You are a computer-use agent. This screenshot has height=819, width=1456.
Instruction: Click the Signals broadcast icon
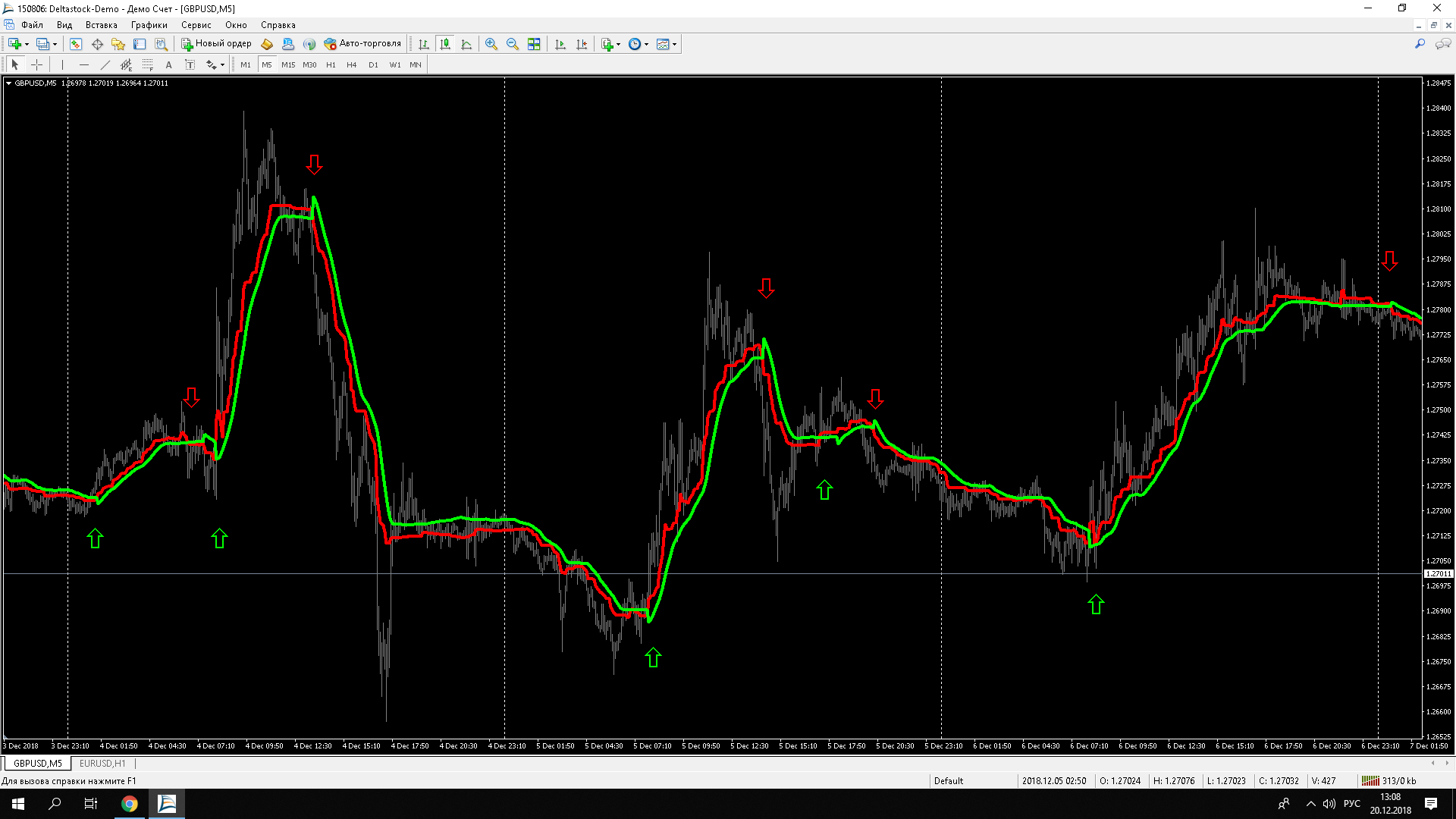[x=309, y=44]
